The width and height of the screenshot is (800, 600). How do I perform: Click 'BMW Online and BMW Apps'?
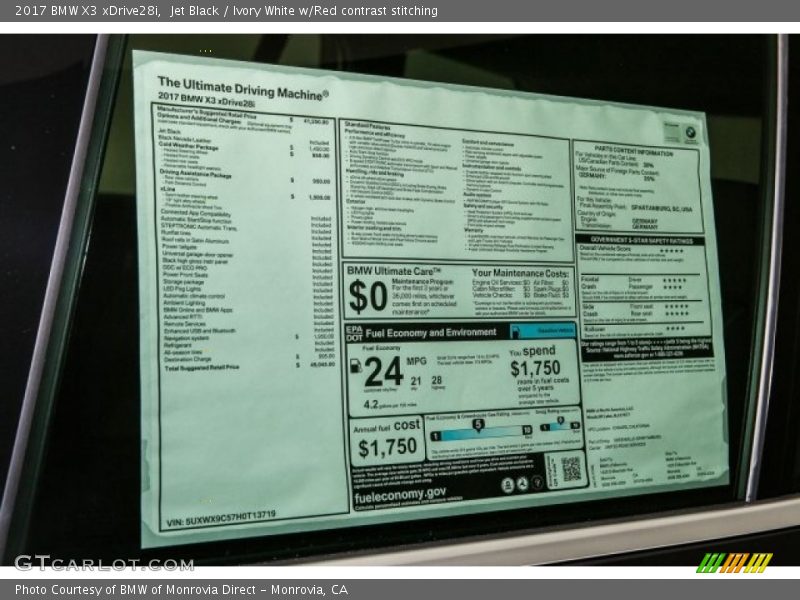coord(198,310)
